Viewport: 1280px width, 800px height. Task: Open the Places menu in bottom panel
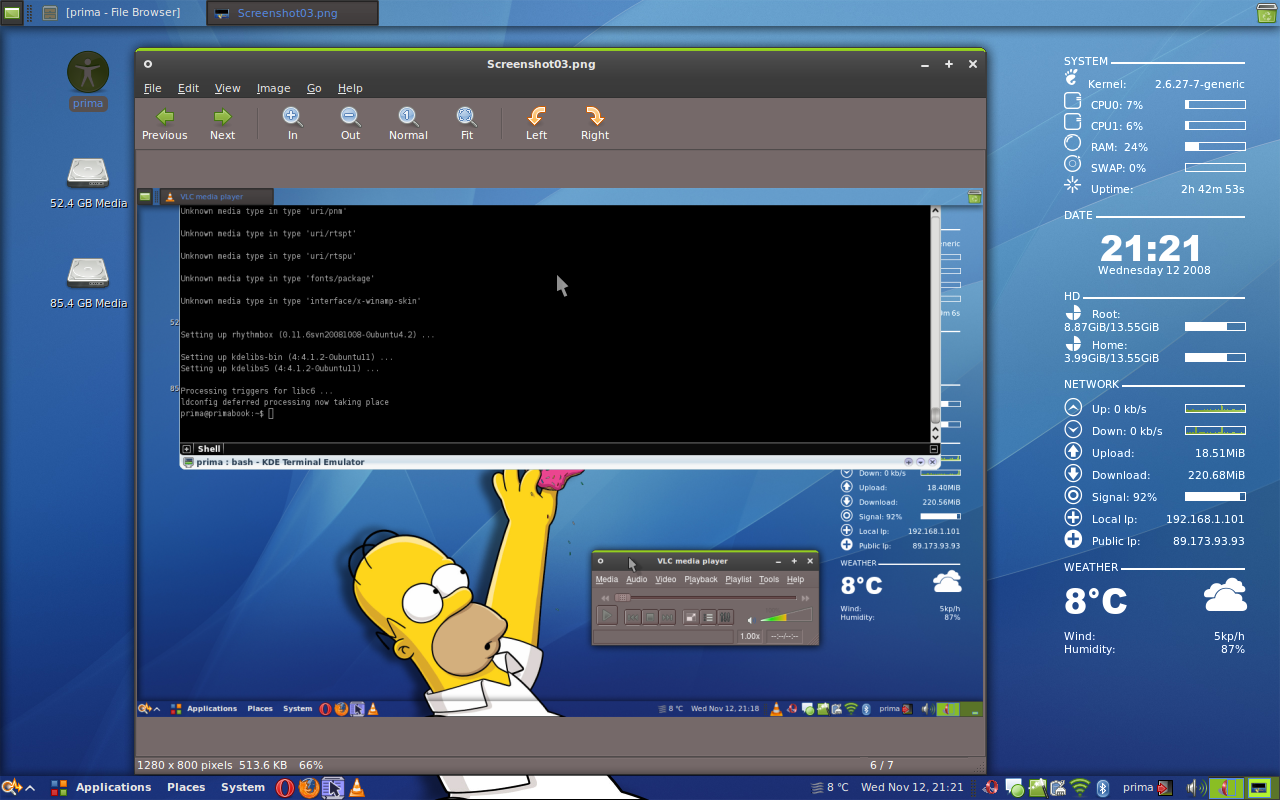coord(186,788)
